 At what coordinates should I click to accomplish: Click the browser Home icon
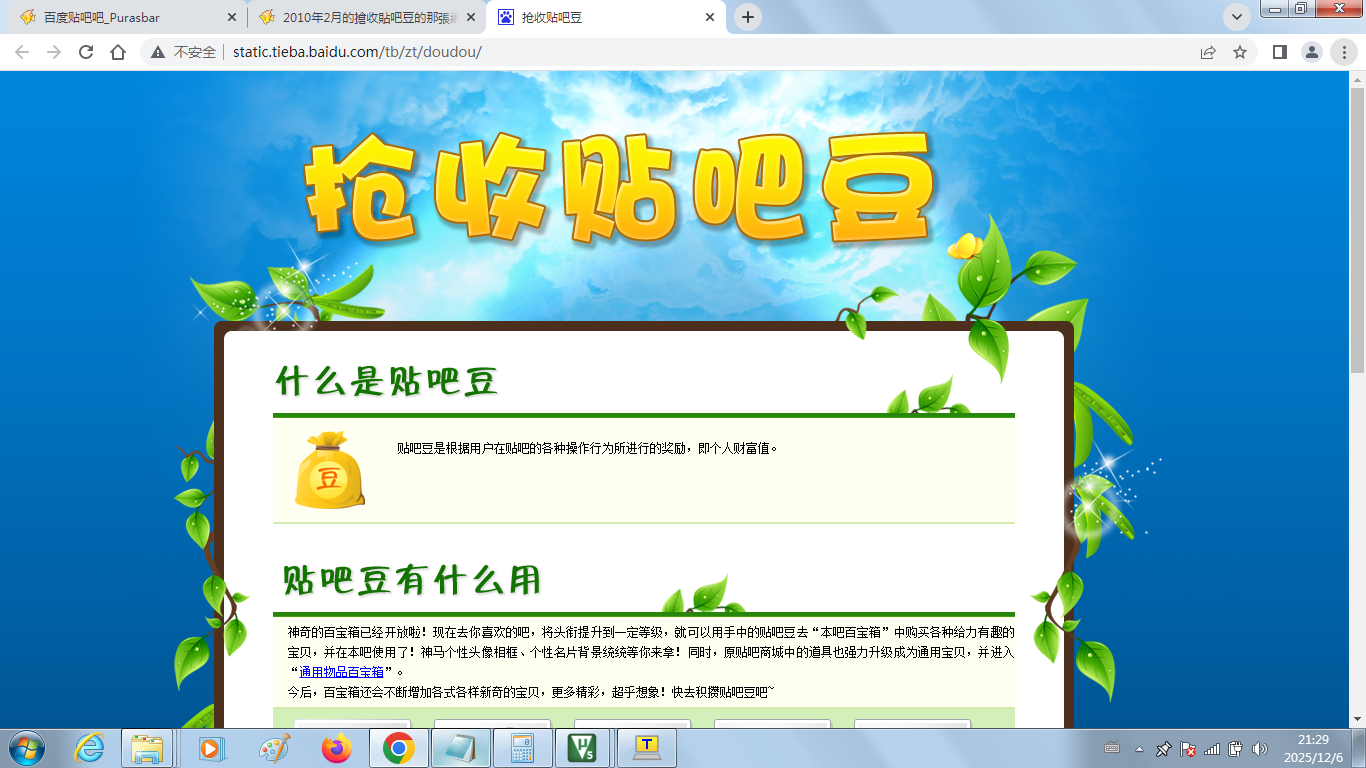point(118,52)
